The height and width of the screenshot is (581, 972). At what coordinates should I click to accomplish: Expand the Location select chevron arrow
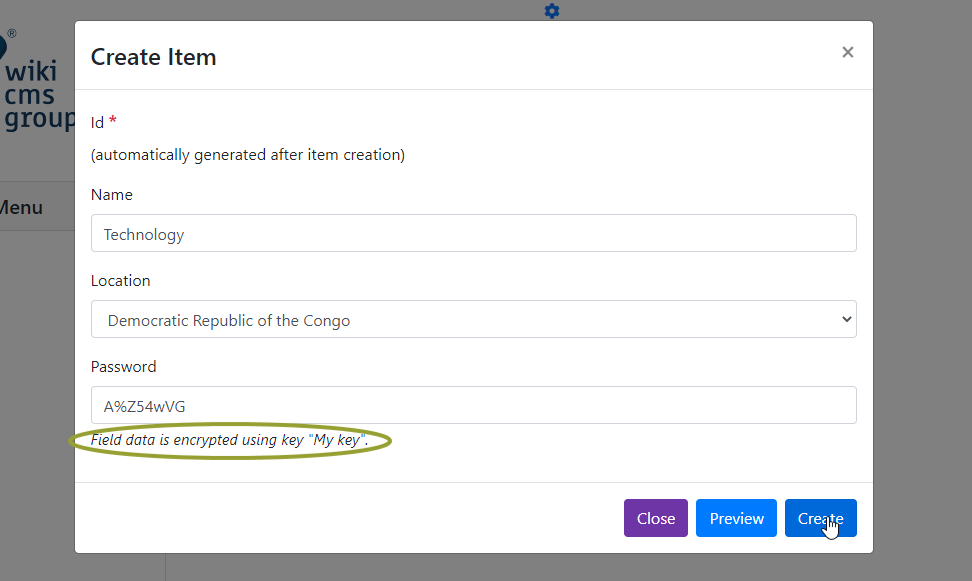[x=846, y=319]
